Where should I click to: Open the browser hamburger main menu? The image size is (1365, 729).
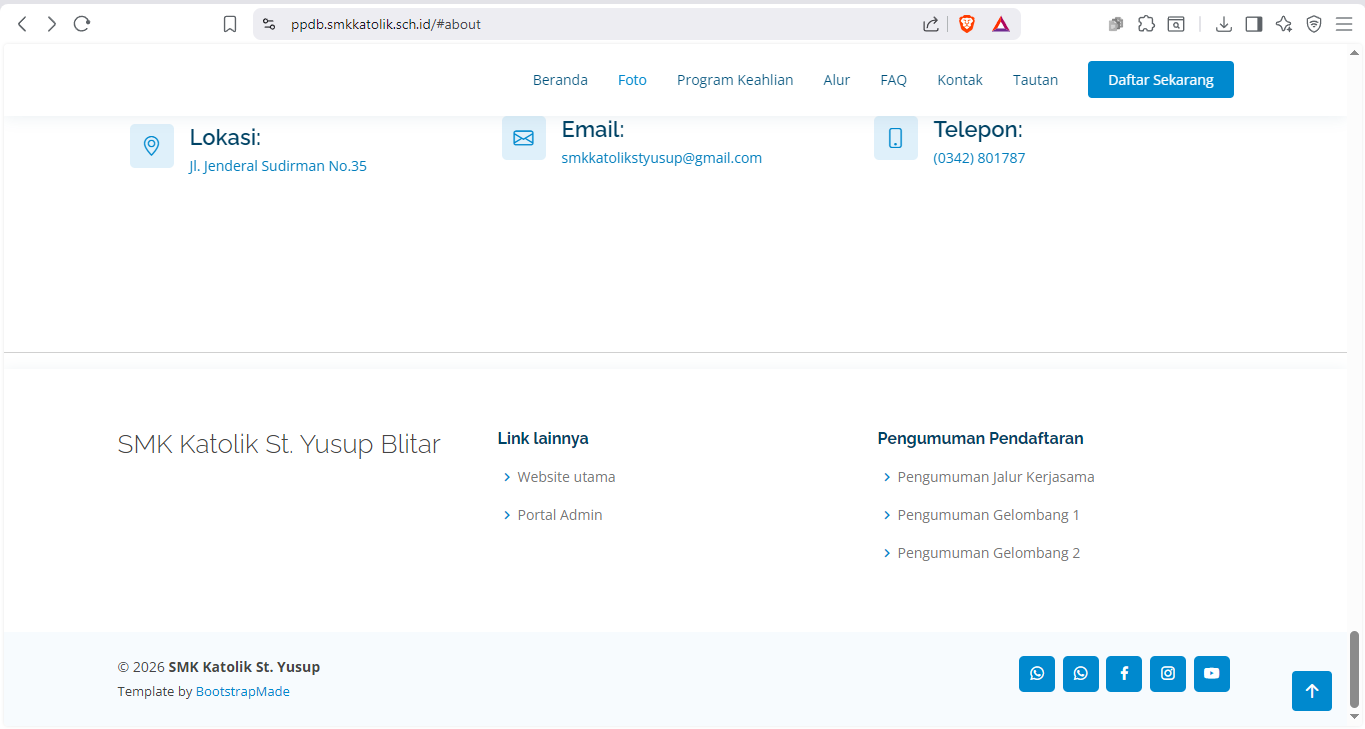tap(1344, 24)
